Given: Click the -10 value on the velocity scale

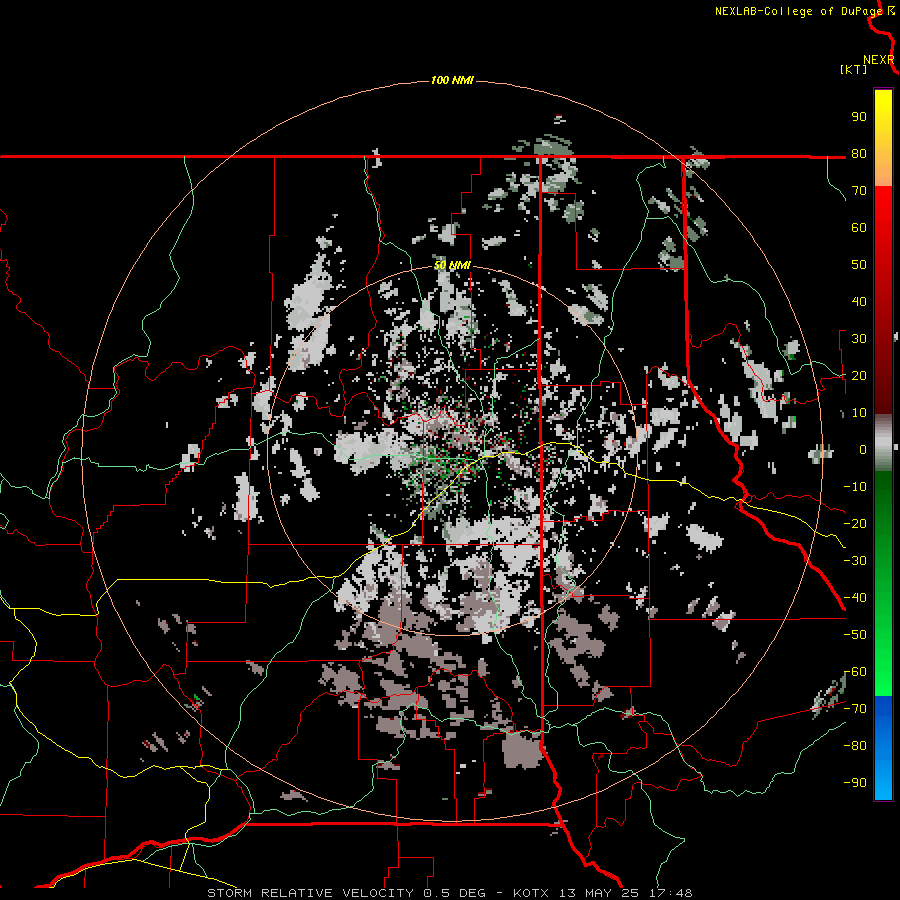Looking at the screenshot, I should (855, 487).
